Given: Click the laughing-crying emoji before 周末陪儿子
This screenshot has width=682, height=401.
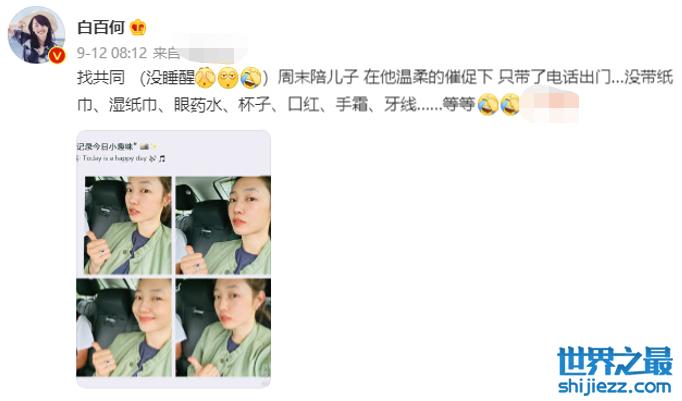Looking at the screenshot, I should tap(251, 78).
